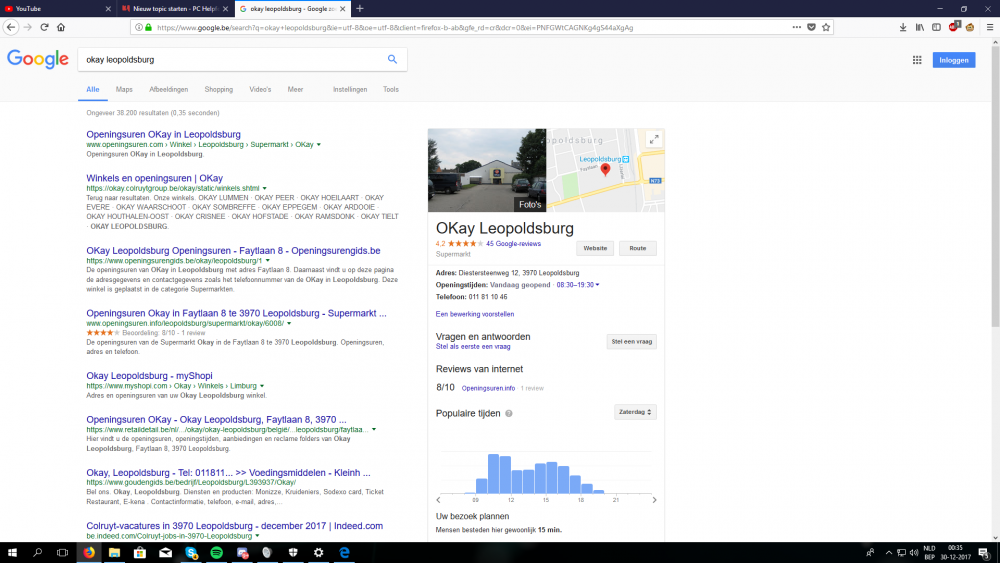Open the Firefox library icon
Viewport: 1000px width, 563px height.
[x=920, y=27]
